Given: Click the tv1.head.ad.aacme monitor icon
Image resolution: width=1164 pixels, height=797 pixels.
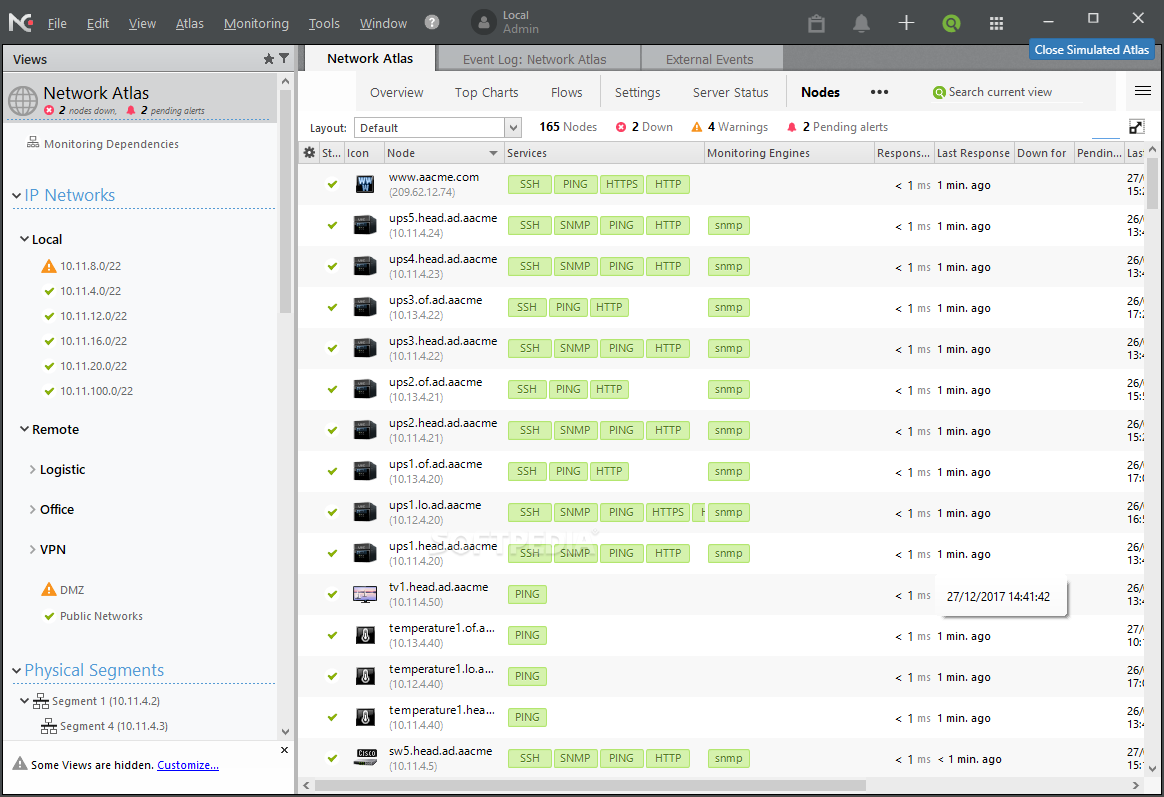Looking at the screenshot, I should [x=364, y=594].
